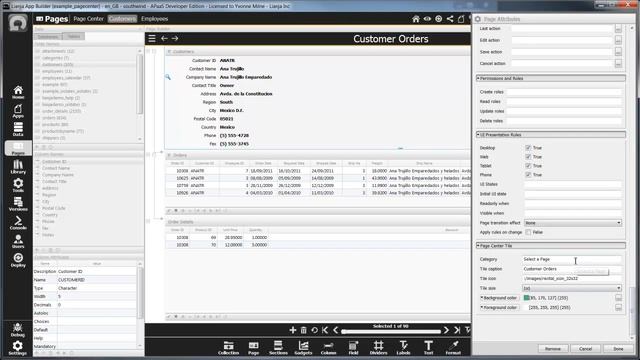Click the hamburger menu icon beside Customer Orders

[x=152, y=38]
